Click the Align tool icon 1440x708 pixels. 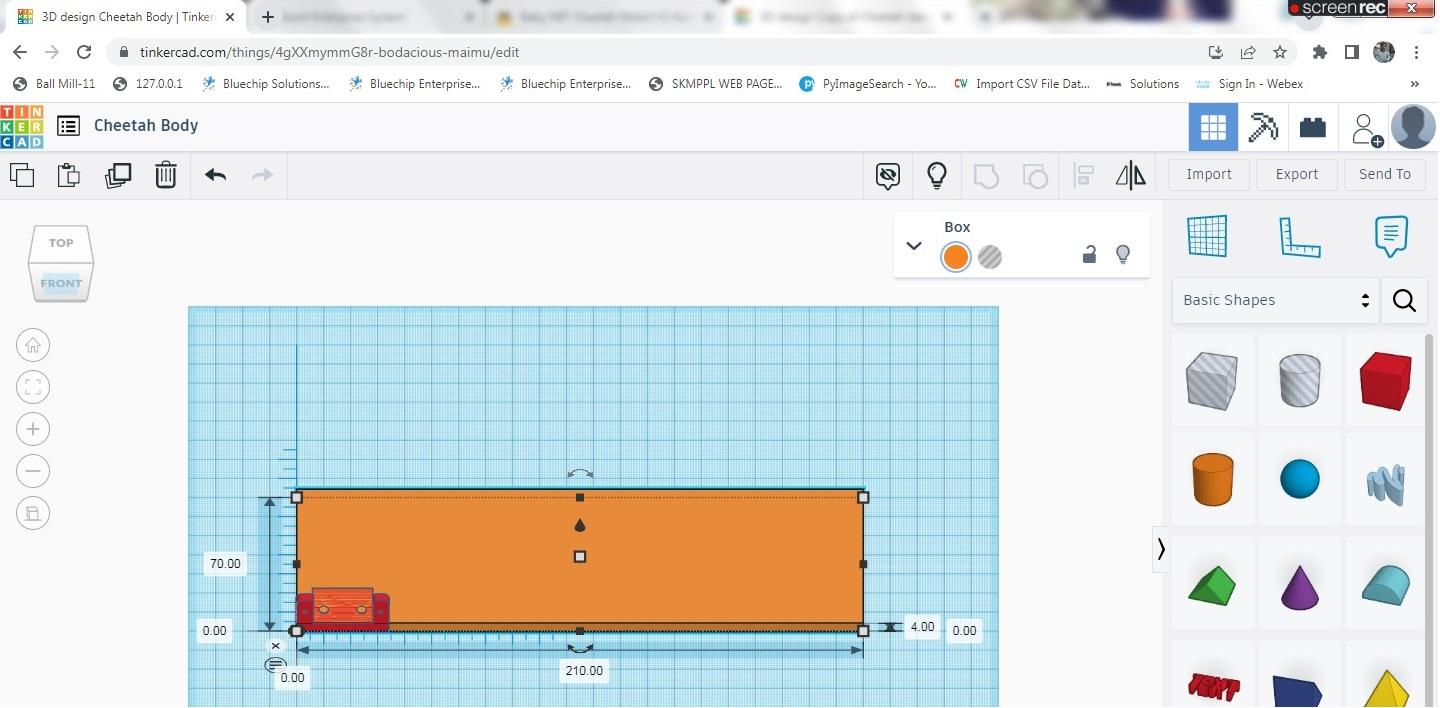click(x=1083, y=177)
